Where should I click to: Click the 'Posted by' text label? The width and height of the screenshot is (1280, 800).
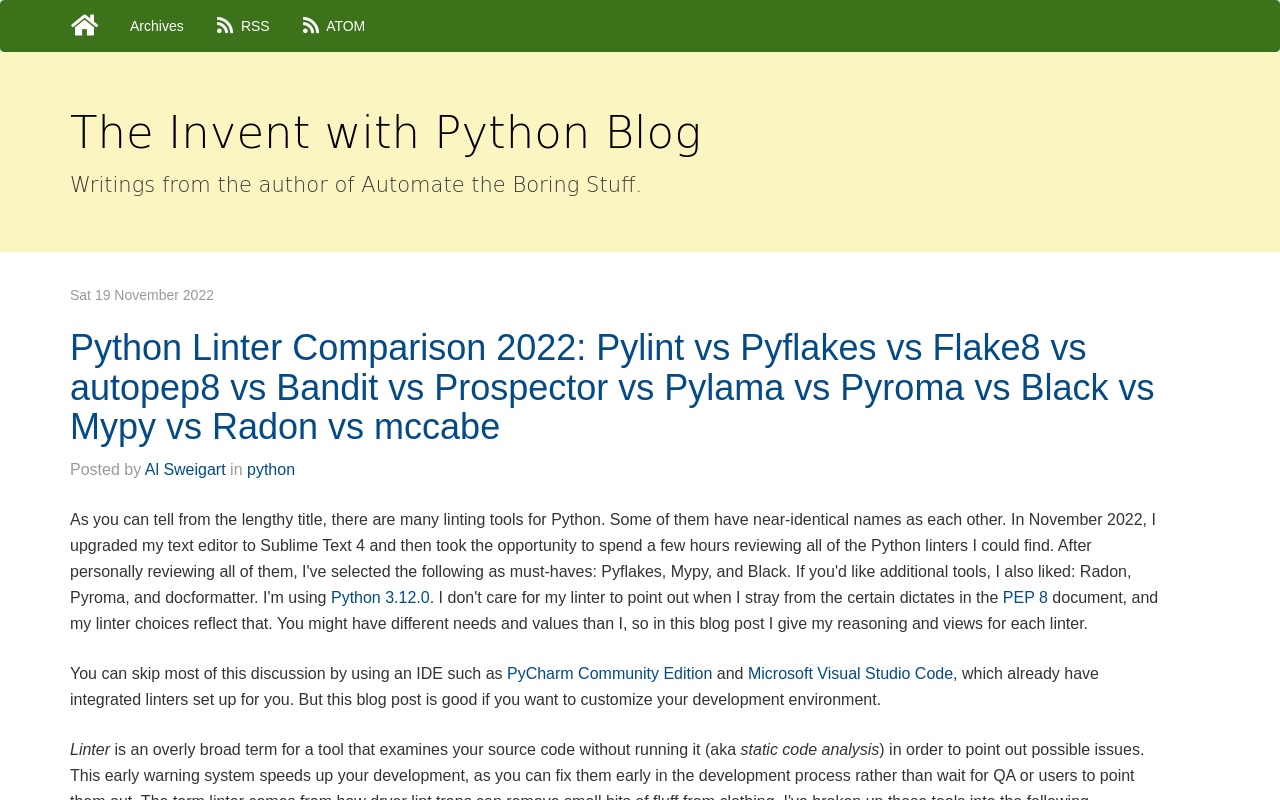pyautogui.click(x=105, y=470)
